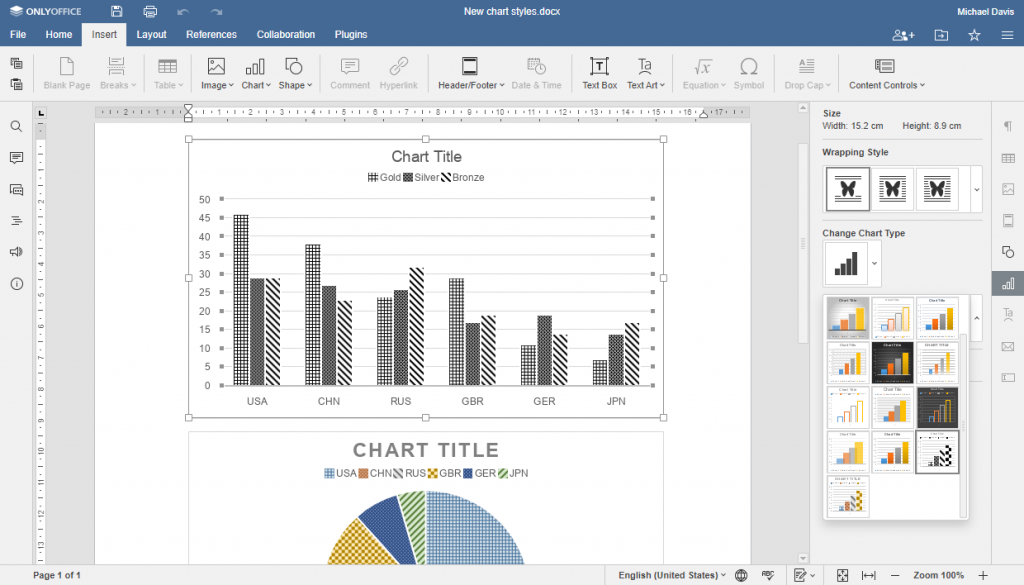The image size is (1024, 585).
Task: Switch to the Layout tab
Action: click(x=151, y=34)
